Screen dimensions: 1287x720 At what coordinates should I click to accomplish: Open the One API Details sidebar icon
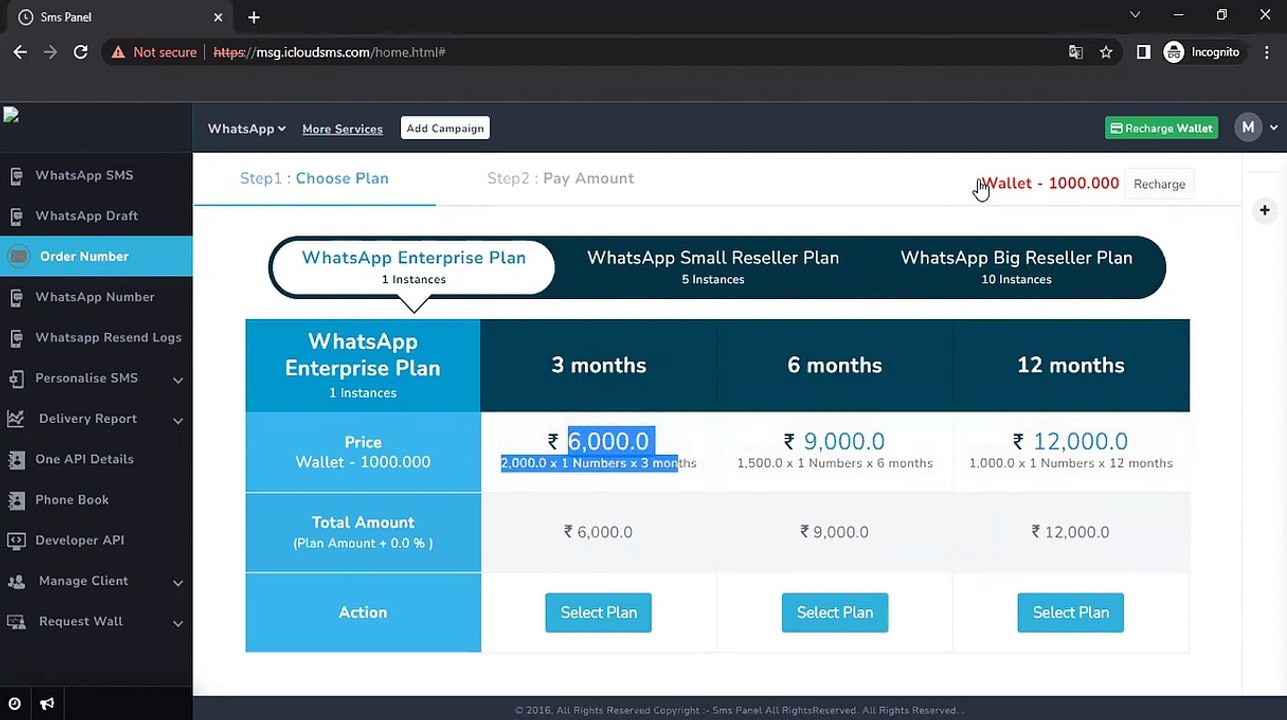pyautogui.click(x=16, y=460)
